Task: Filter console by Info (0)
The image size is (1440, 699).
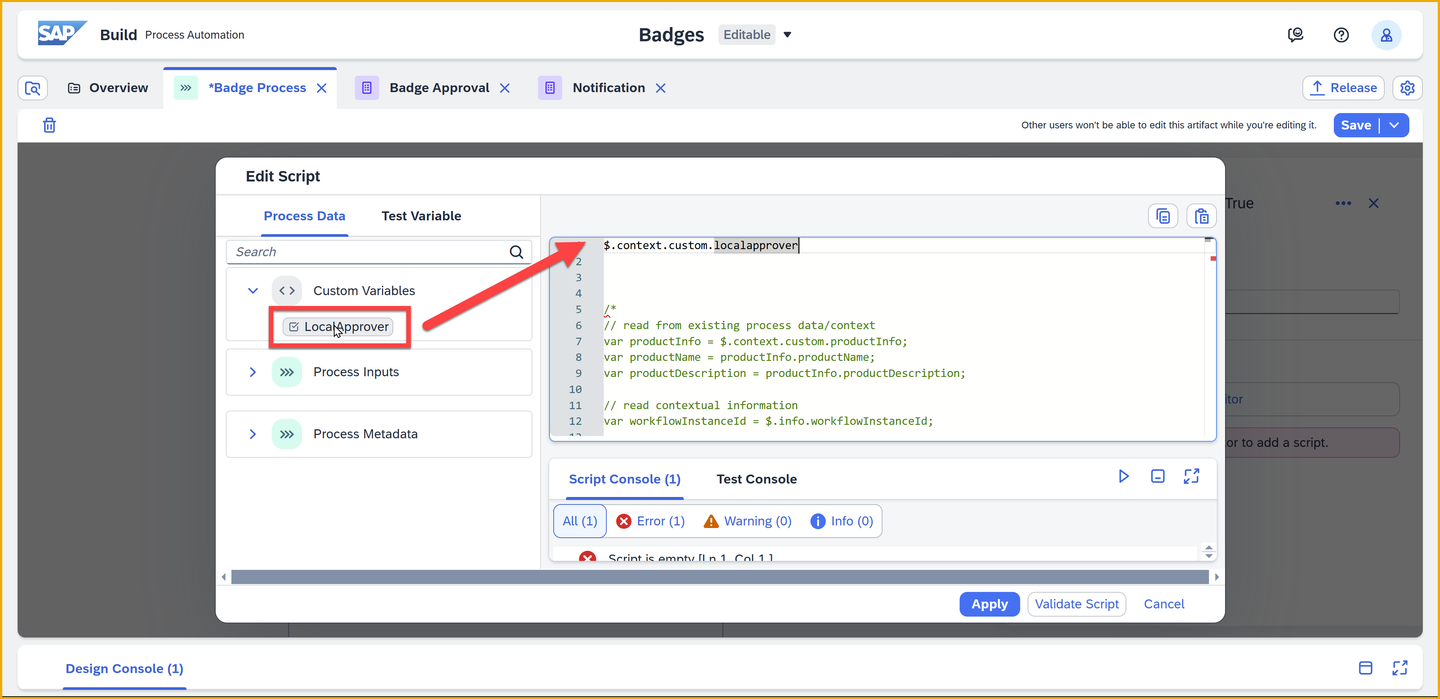Action: coord(841,521)
